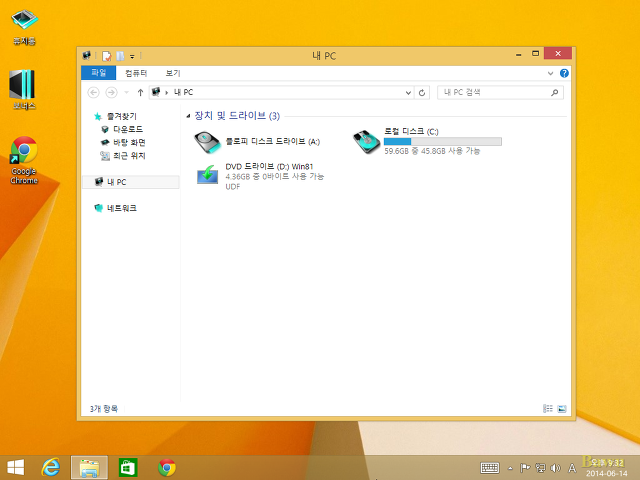
Task: Click the PC icon in address bar
Action: (x=156, y=92)
